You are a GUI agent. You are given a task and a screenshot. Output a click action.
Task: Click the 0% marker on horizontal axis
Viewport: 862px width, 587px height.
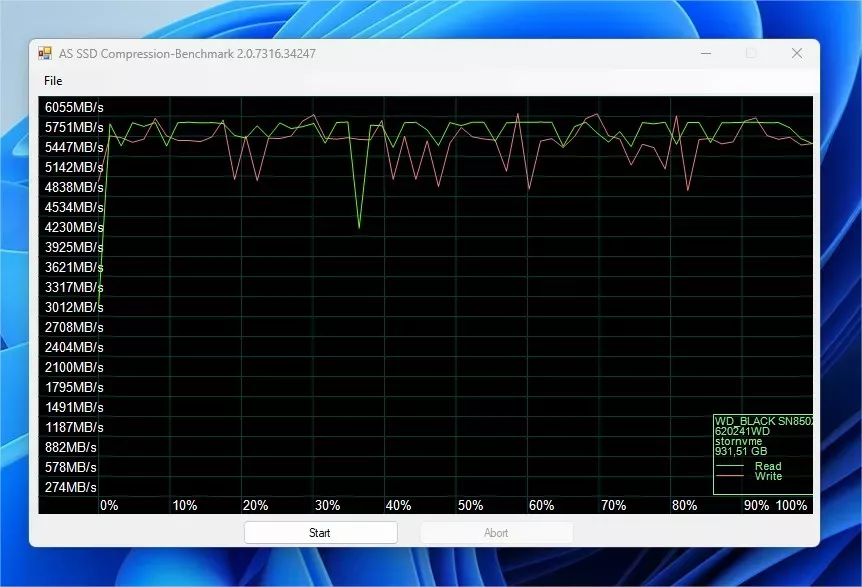coord(109,505)
